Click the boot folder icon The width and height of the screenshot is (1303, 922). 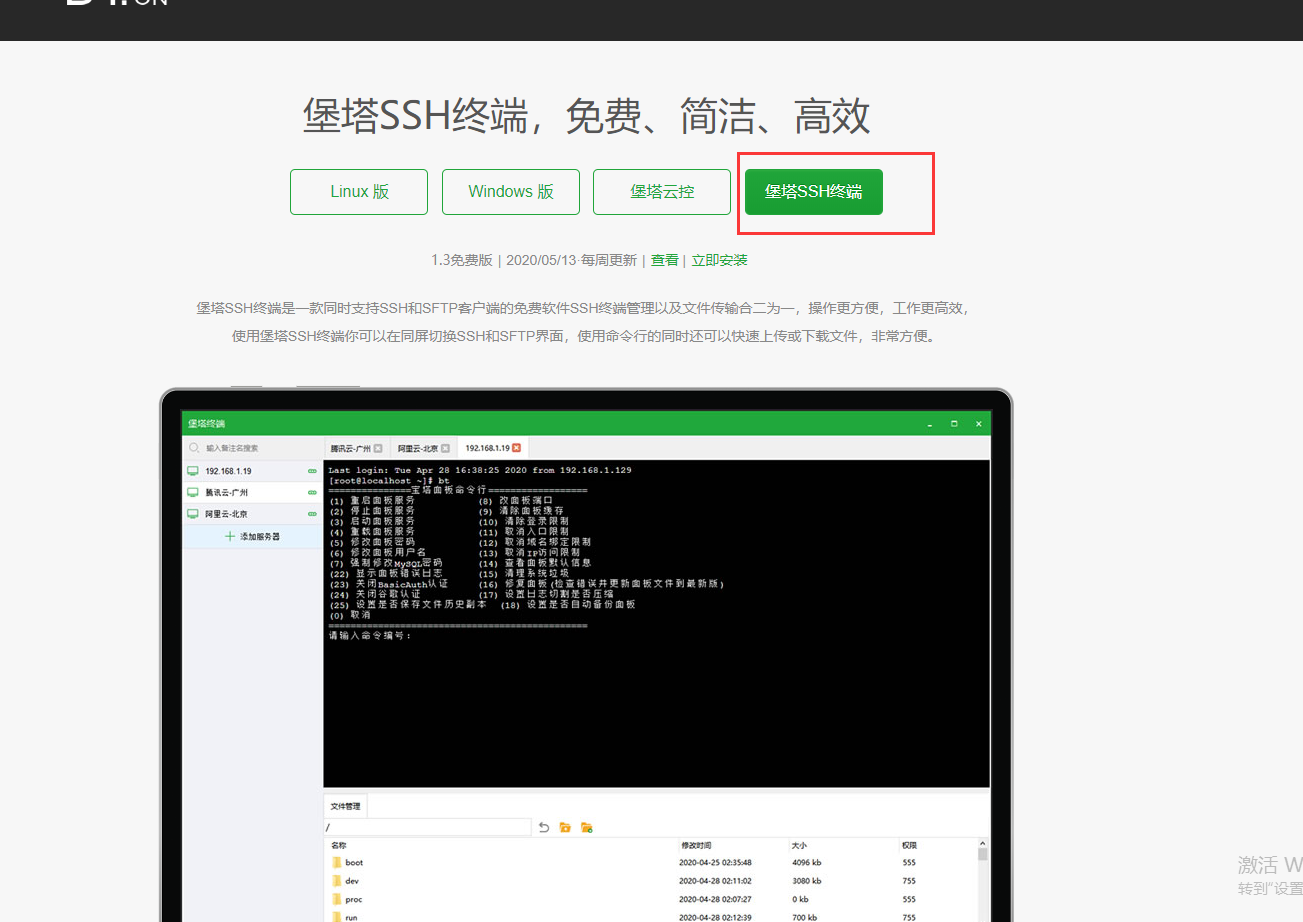pos(336,862)
